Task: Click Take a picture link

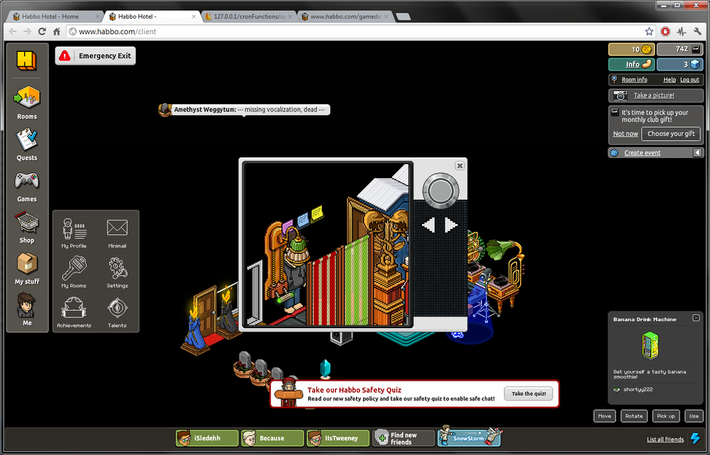Action: (653, 96)
